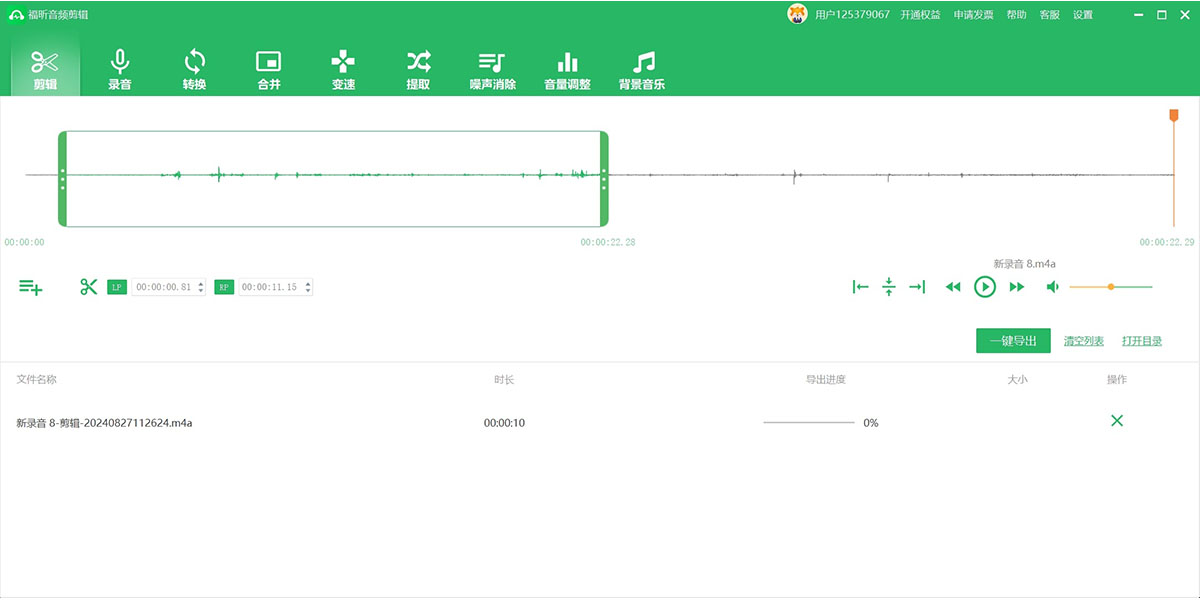Select the 变速 speed change tab

pos(343,69)
